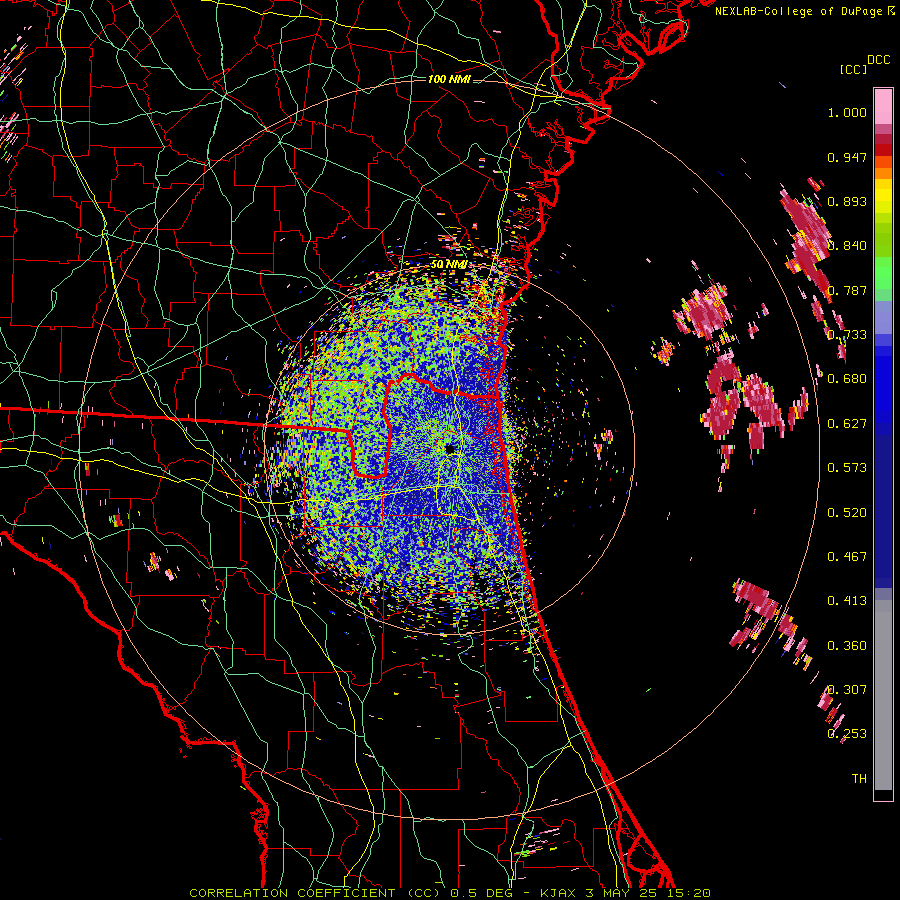The height and width of the screenshot is (900, 900).
Task: Select the 0.573 legend value
Action: tap(847, 468)
